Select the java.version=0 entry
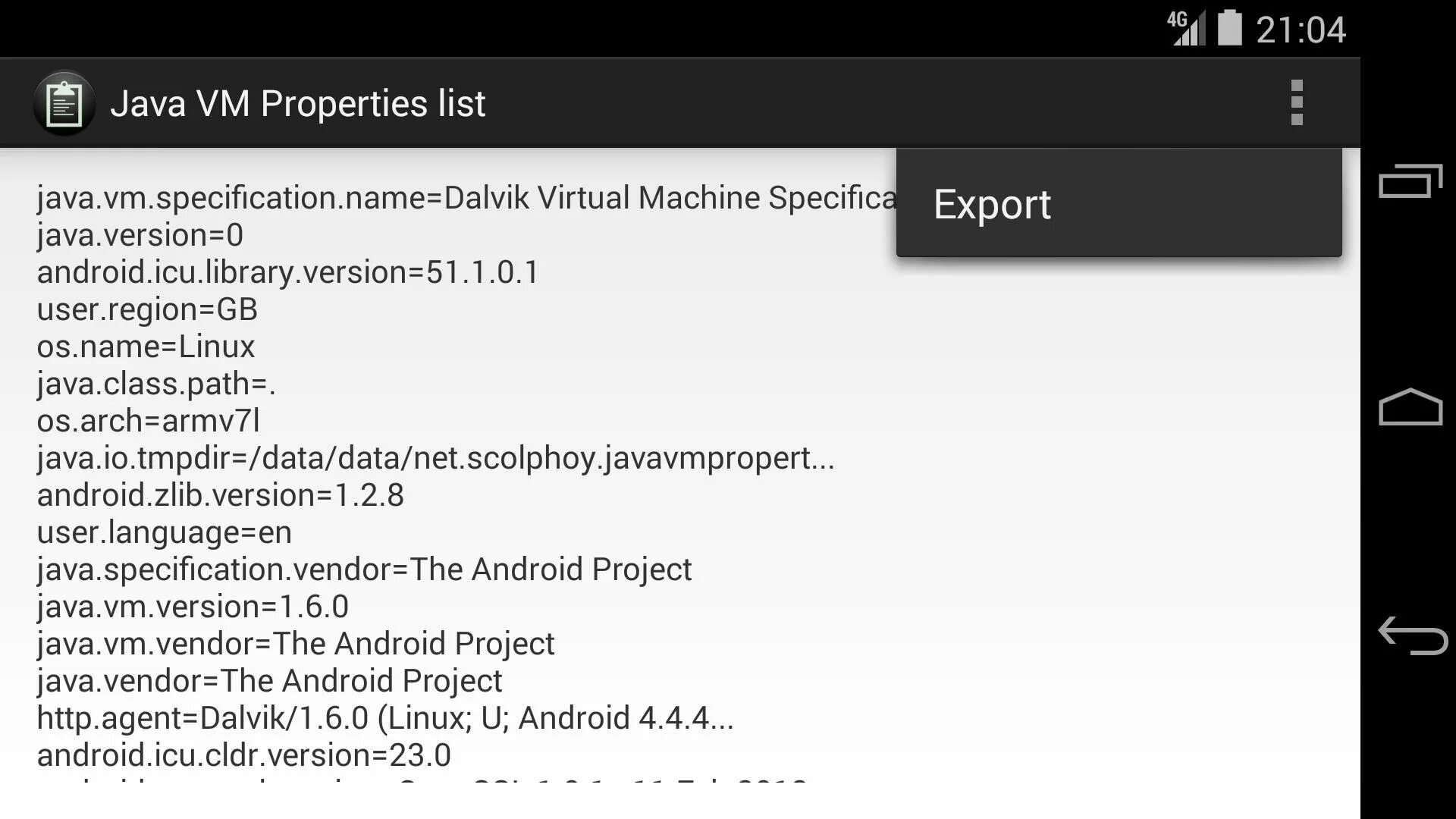The height and width of the screenshot is (819, 1456). (x=140, y=235)
